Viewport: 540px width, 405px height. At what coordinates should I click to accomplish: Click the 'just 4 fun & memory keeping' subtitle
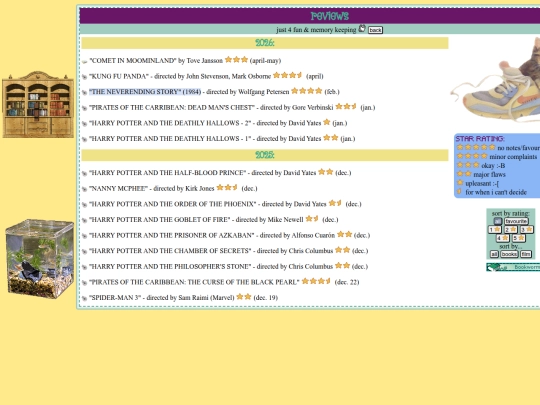(x=316, y=30)
